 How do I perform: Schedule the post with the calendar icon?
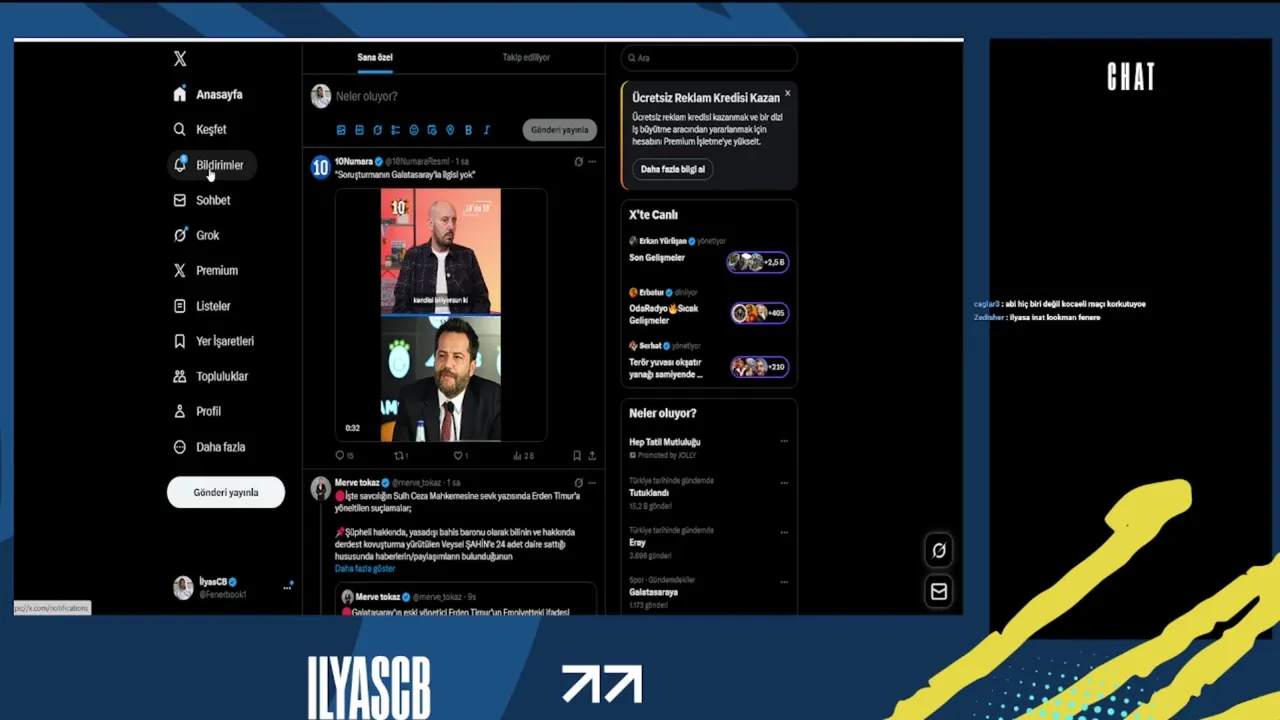[432, 130]
